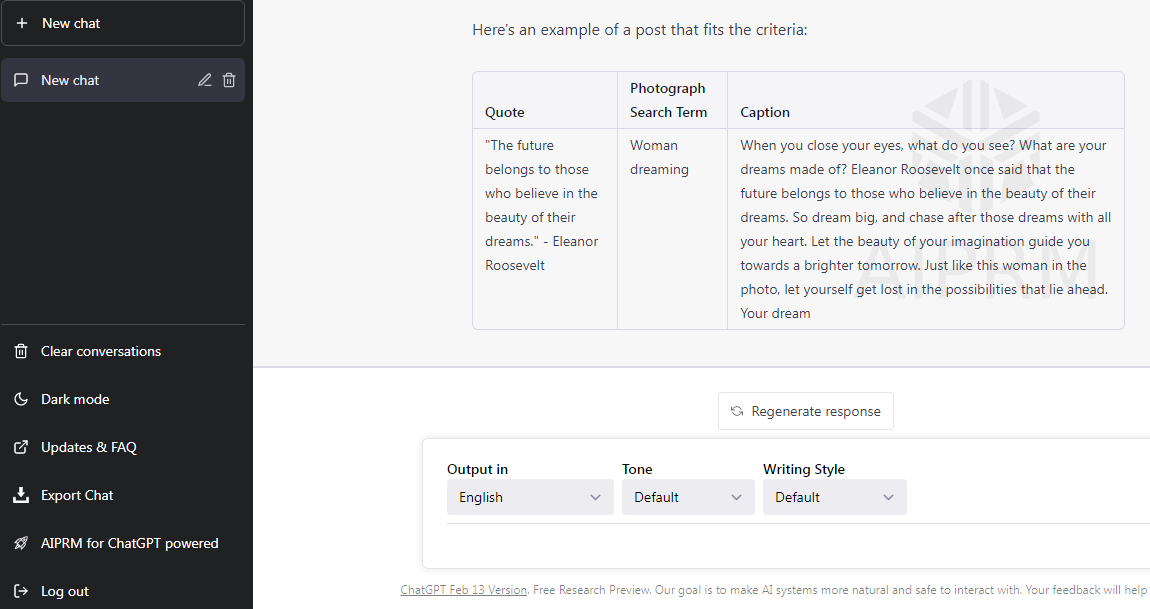Click the refresh icon on Regenerate response
The width and height of the screenshot is (1150, 609).
[737, 411]
